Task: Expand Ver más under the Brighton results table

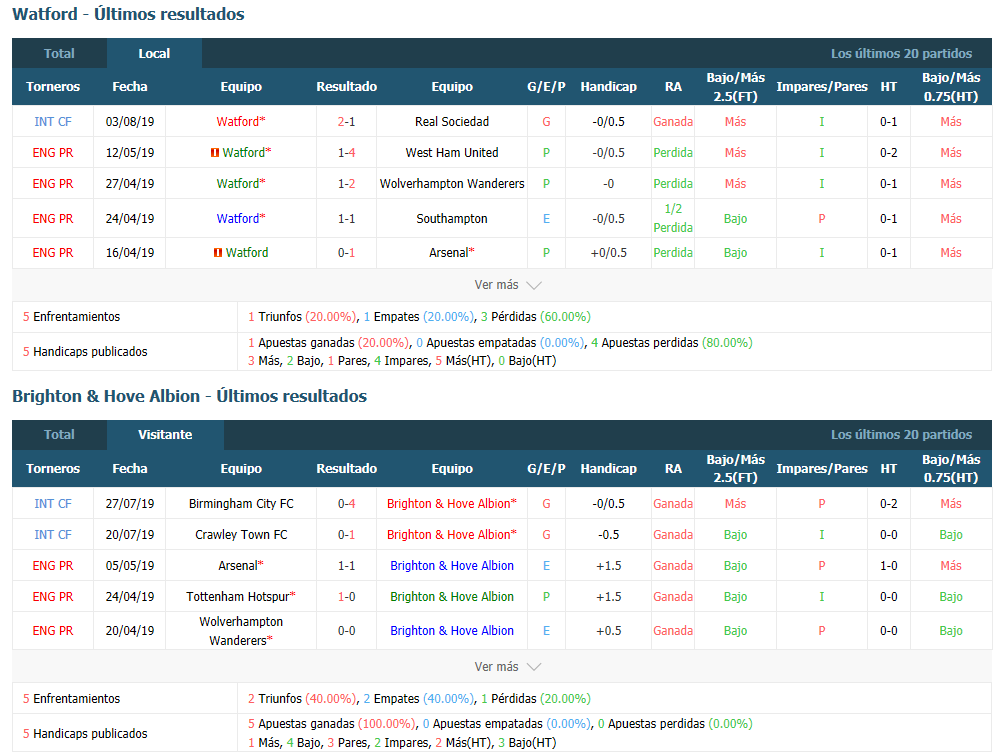Action: pyautogui.click(x=507, y=667)
